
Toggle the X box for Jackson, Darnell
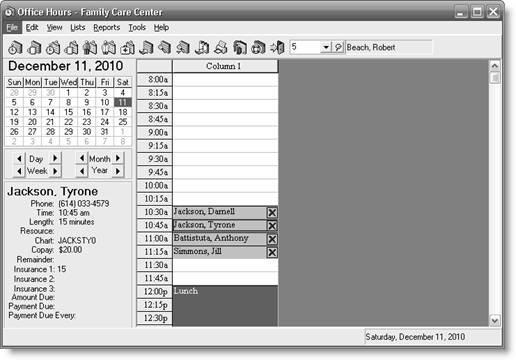pos(272,212)
